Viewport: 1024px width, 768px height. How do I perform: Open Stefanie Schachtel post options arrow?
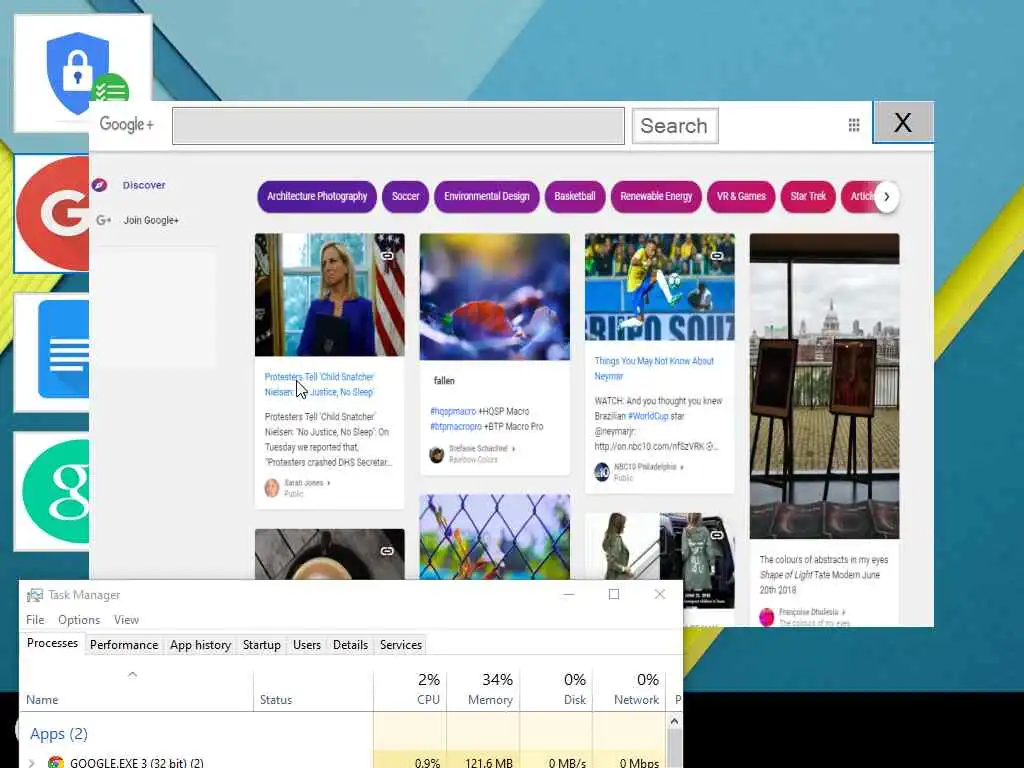[513, 449]
